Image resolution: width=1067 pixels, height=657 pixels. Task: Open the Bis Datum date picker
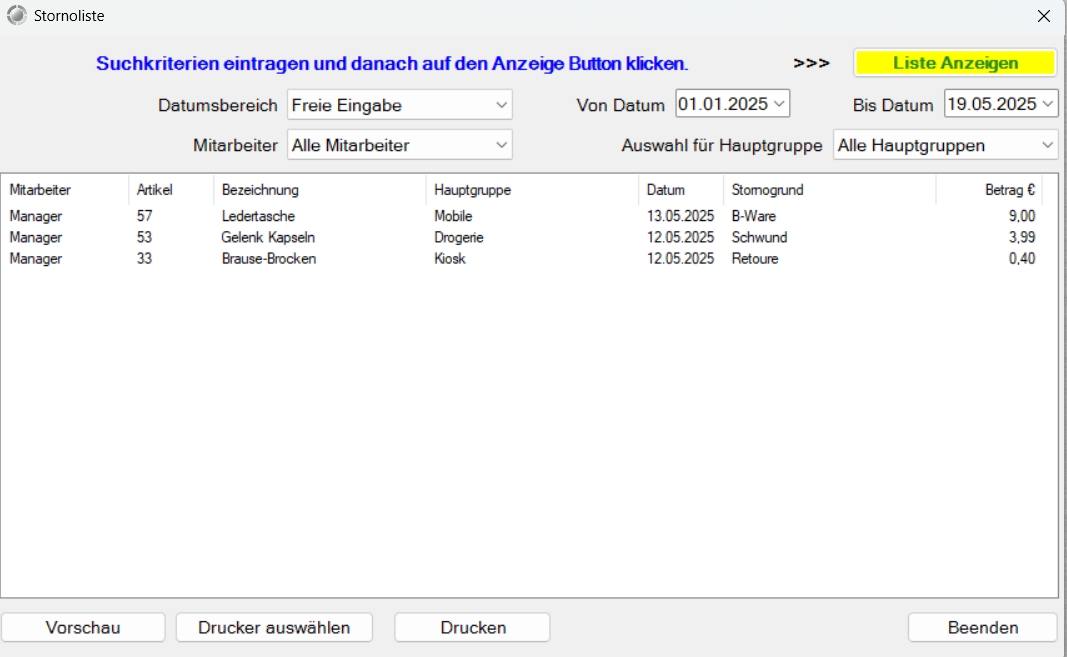[1047, 104]
